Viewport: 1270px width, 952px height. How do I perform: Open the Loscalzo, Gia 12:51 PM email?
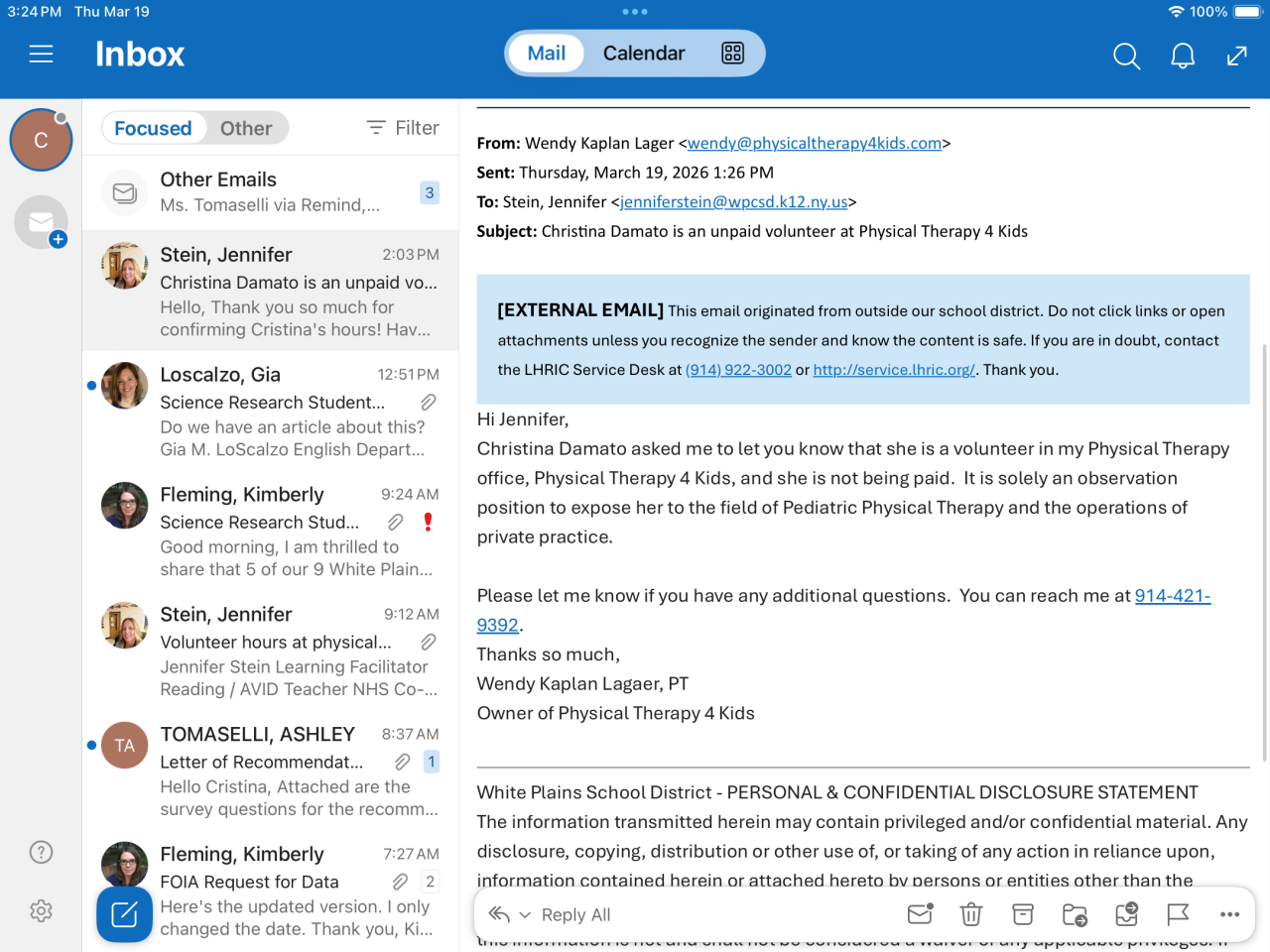point(270,412)
